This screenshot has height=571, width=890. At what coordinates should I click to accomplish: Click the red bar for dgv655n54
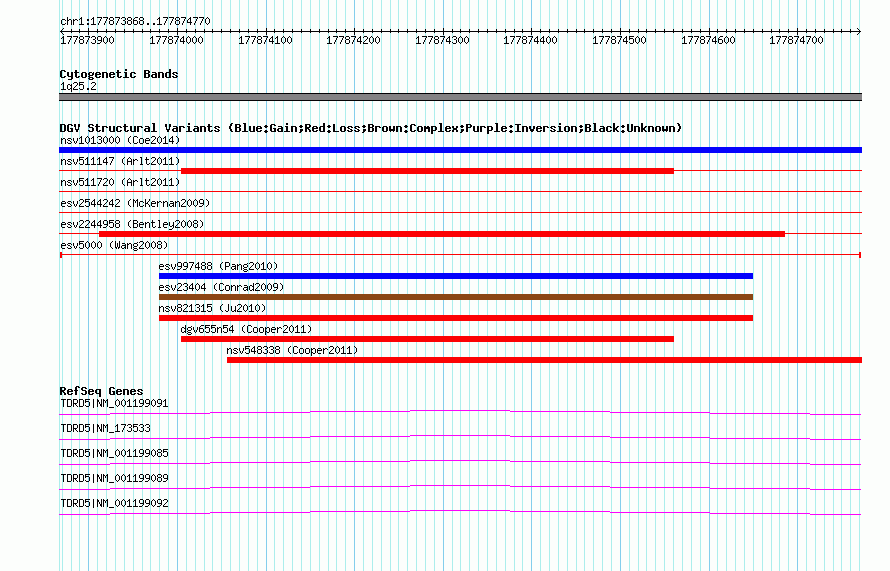(x=427, y=339)
